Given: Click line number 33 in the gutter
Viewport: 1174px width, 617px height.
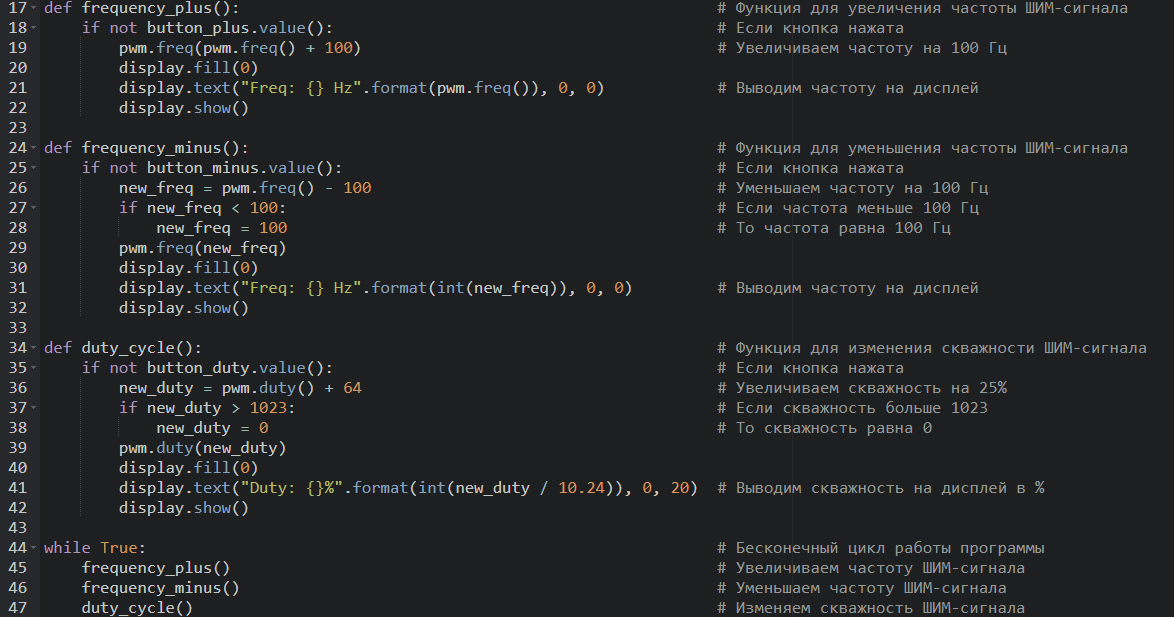Looking at the screenshot, I should [x=17, y=327].
